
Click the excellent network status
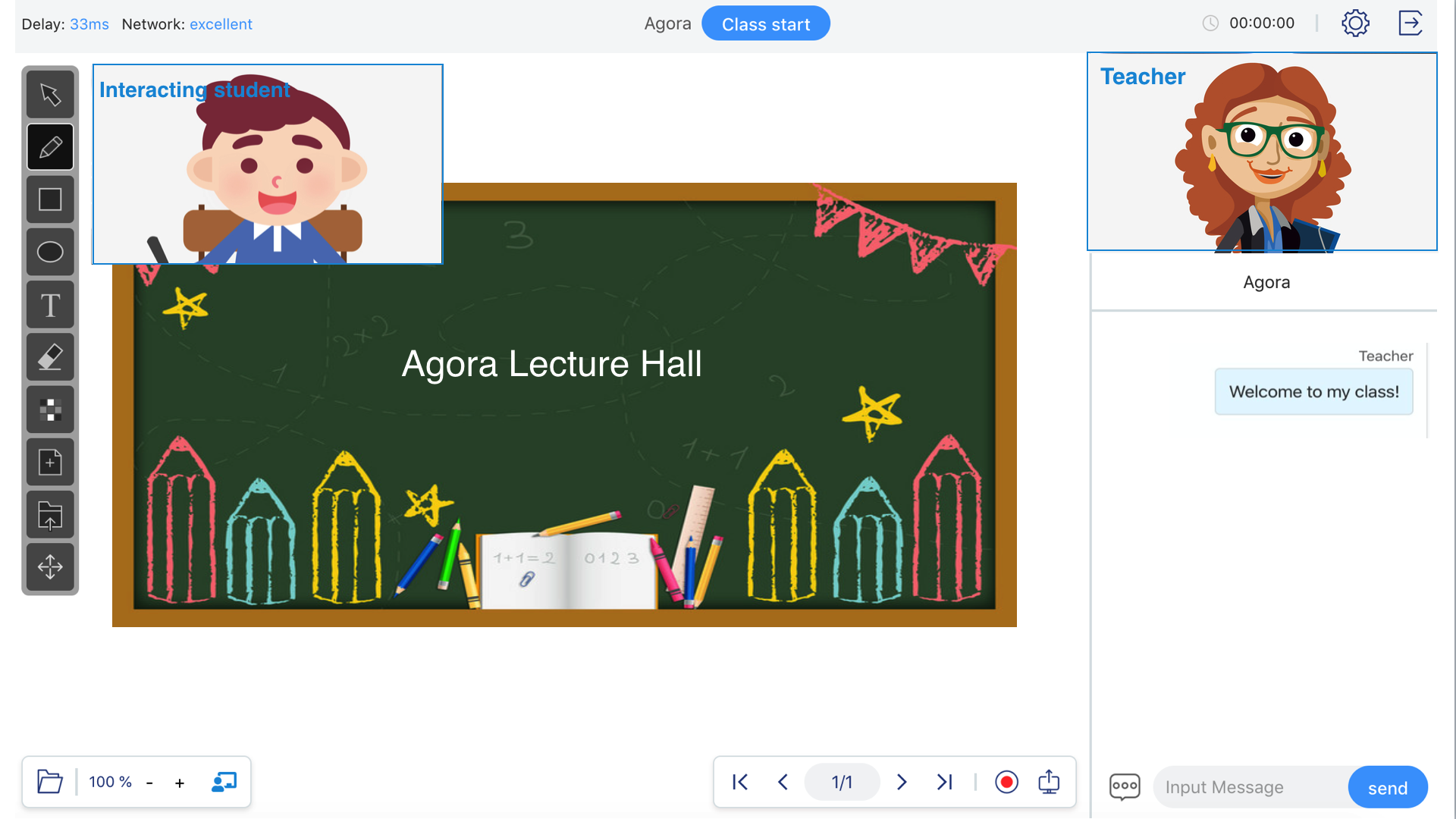pos(221,24)
